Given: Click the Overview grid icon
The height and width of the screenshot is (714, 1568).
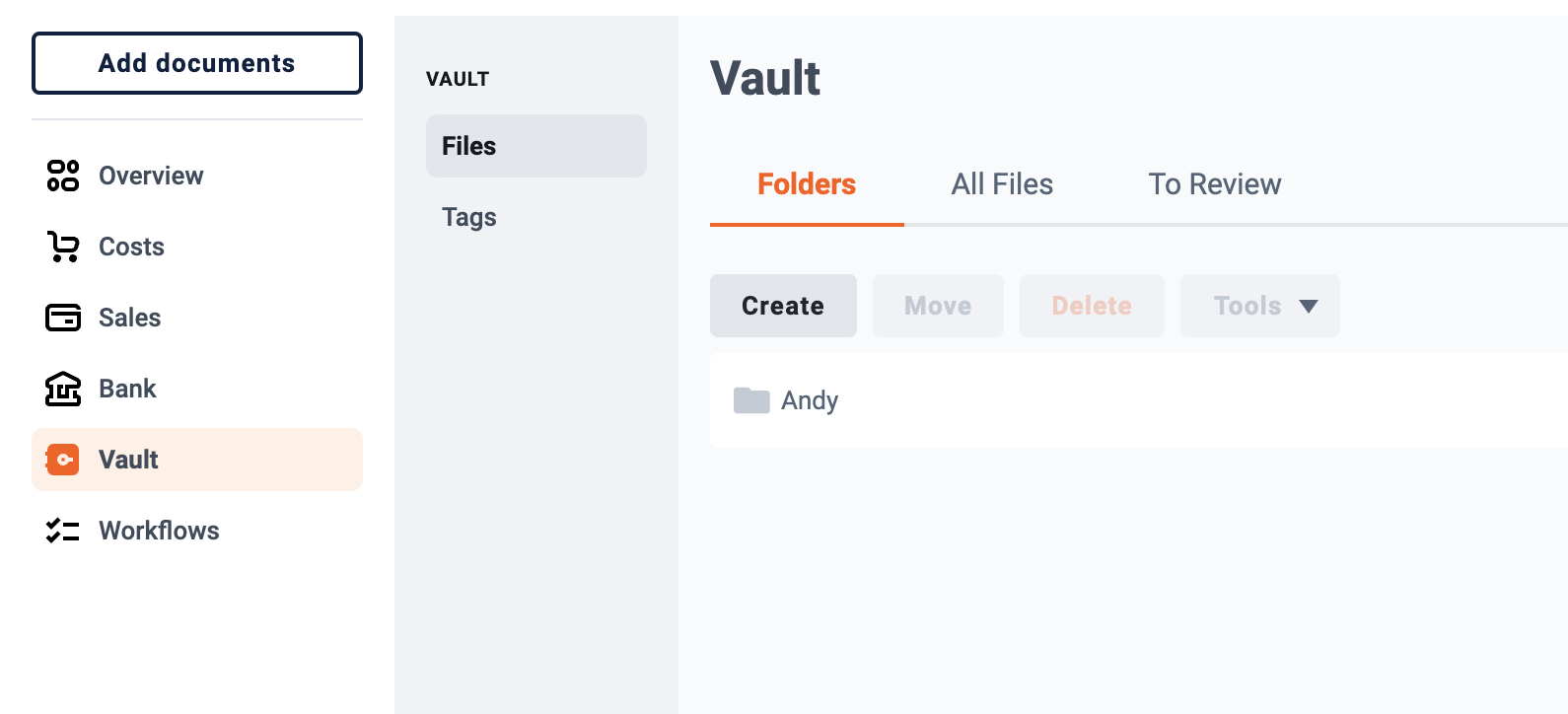Looking at the screenshot, I should click(x=63, y=176).
